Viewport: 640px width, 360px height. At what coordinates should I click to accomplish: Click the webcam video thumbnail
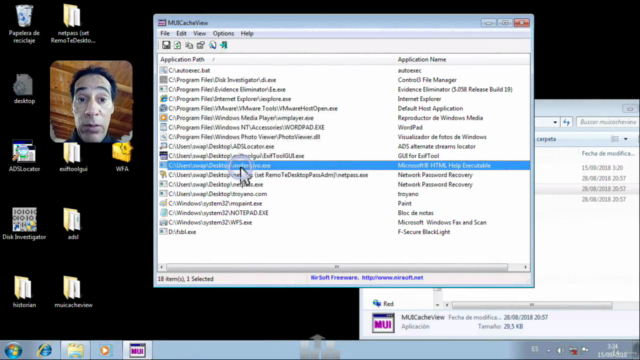[x=91, y=102]
